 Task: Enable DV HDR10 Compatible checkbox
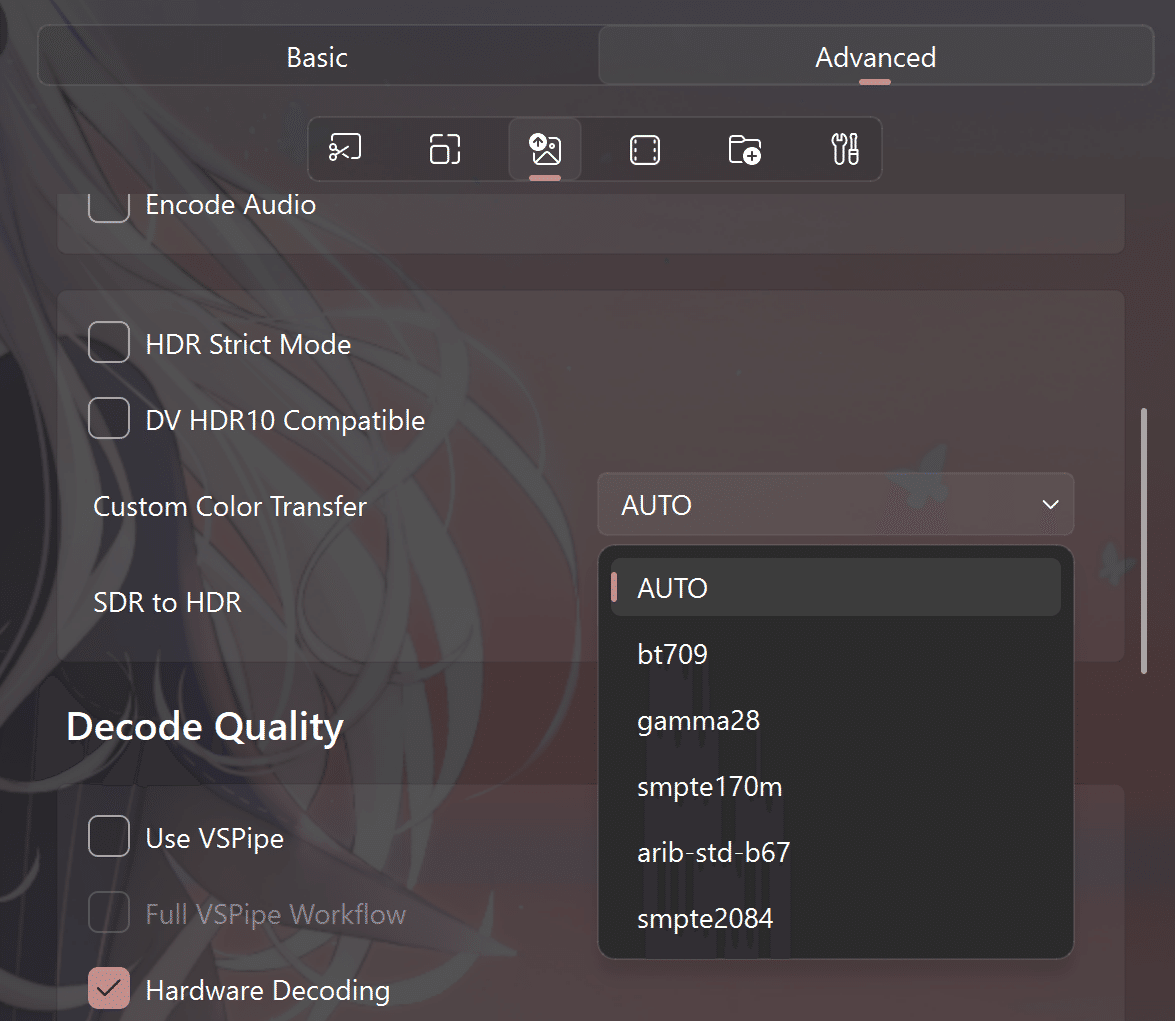(109, 418)
